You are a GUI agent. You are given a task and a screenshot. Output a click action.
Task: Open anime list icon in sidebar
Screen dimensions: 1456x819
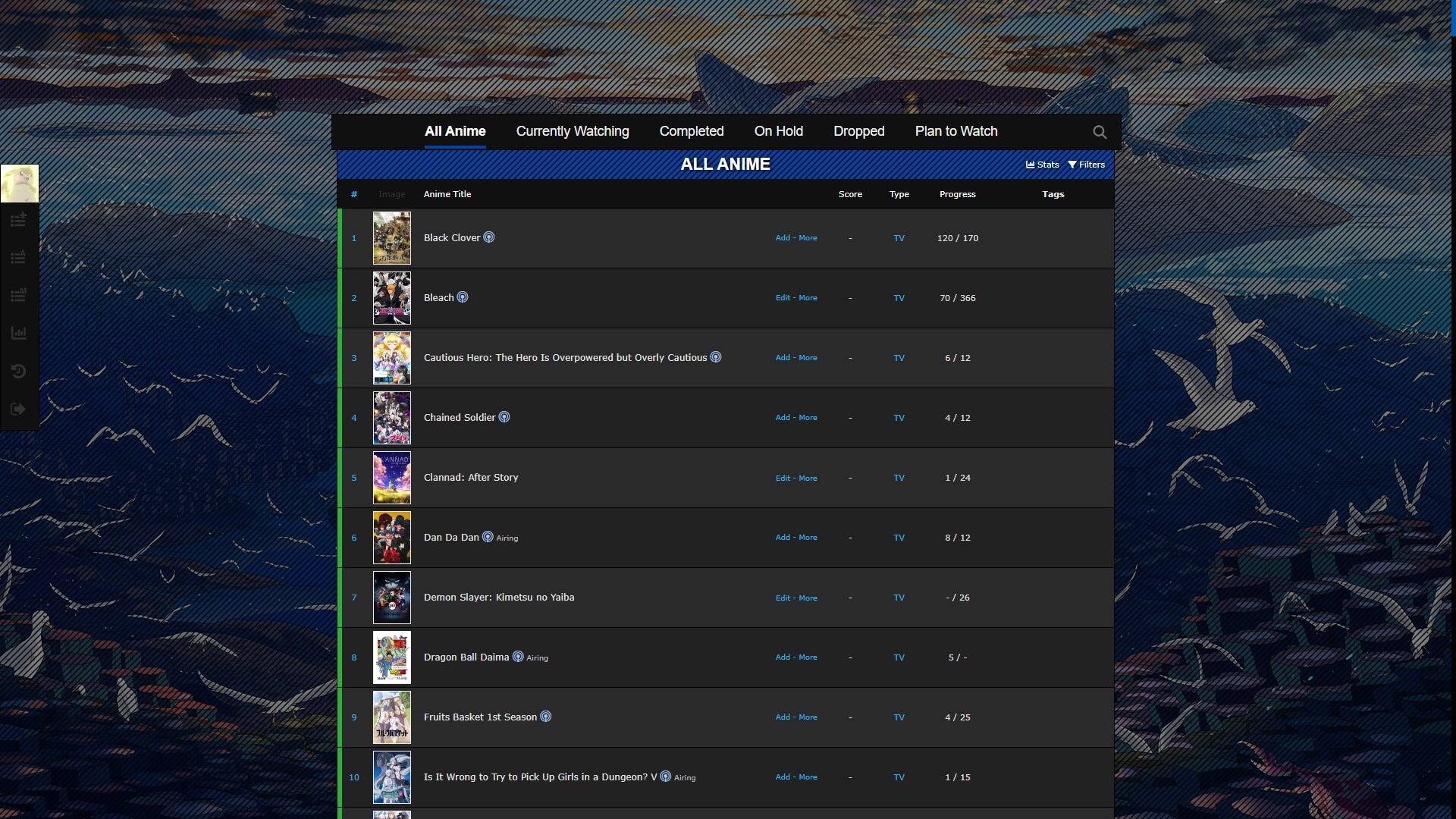point(18,258)
